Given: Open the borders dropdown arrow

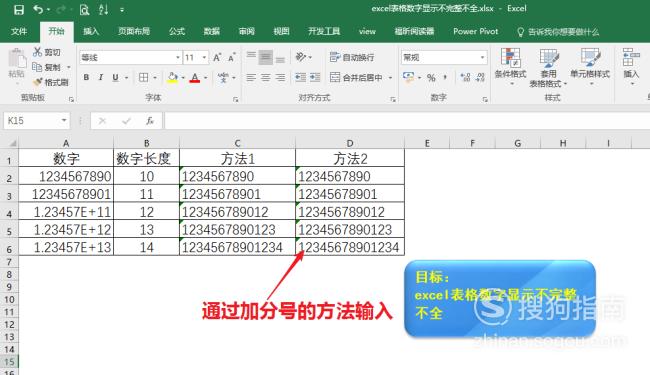Looking at the screenshot, I should point(155,78).
